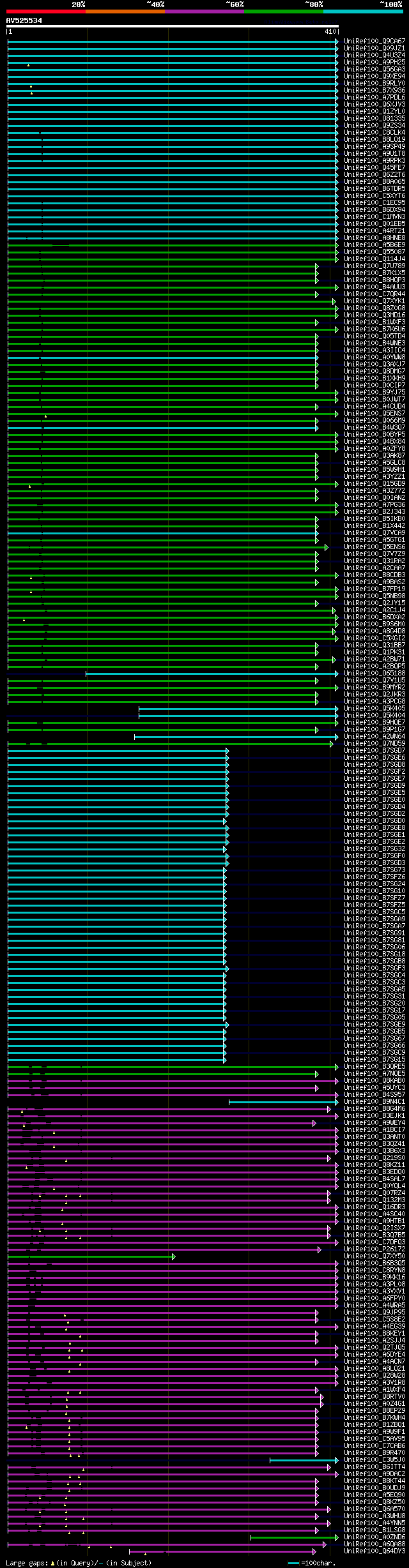Select the label UniRef100_B9P1G7
The height and width of the screenshot is (1568, 409).
click(374, 729)
